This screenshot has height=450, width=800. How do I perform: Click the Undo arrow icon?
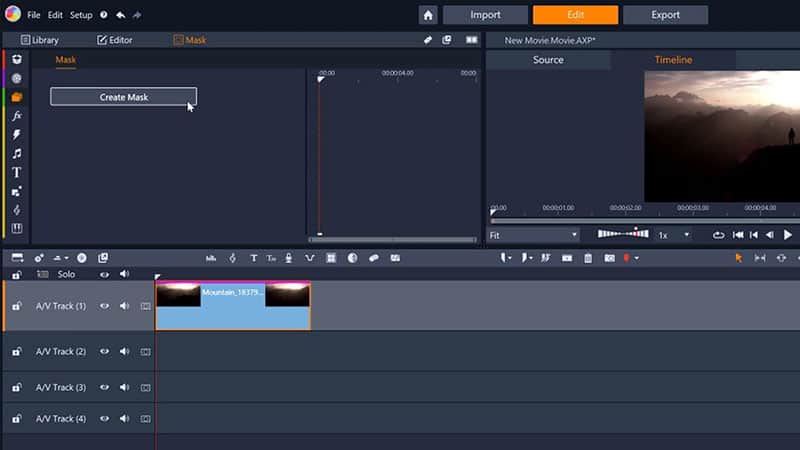tap(120, 15)
